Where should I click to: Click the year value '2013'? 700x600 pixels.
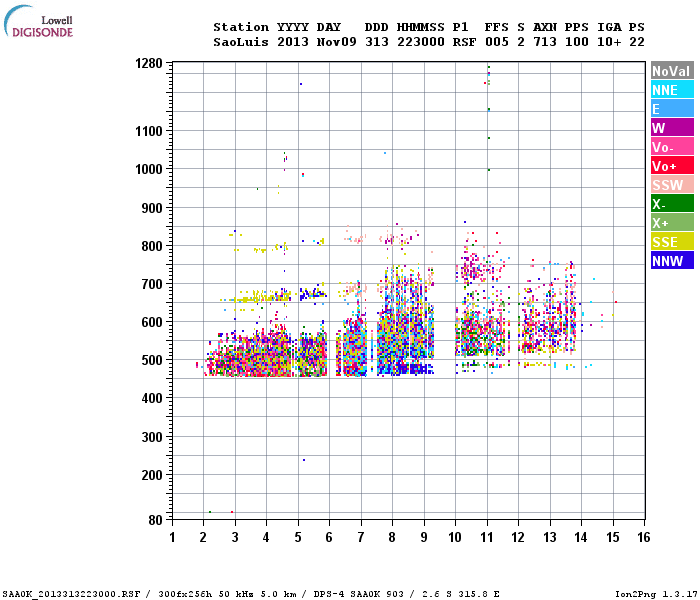293,42
